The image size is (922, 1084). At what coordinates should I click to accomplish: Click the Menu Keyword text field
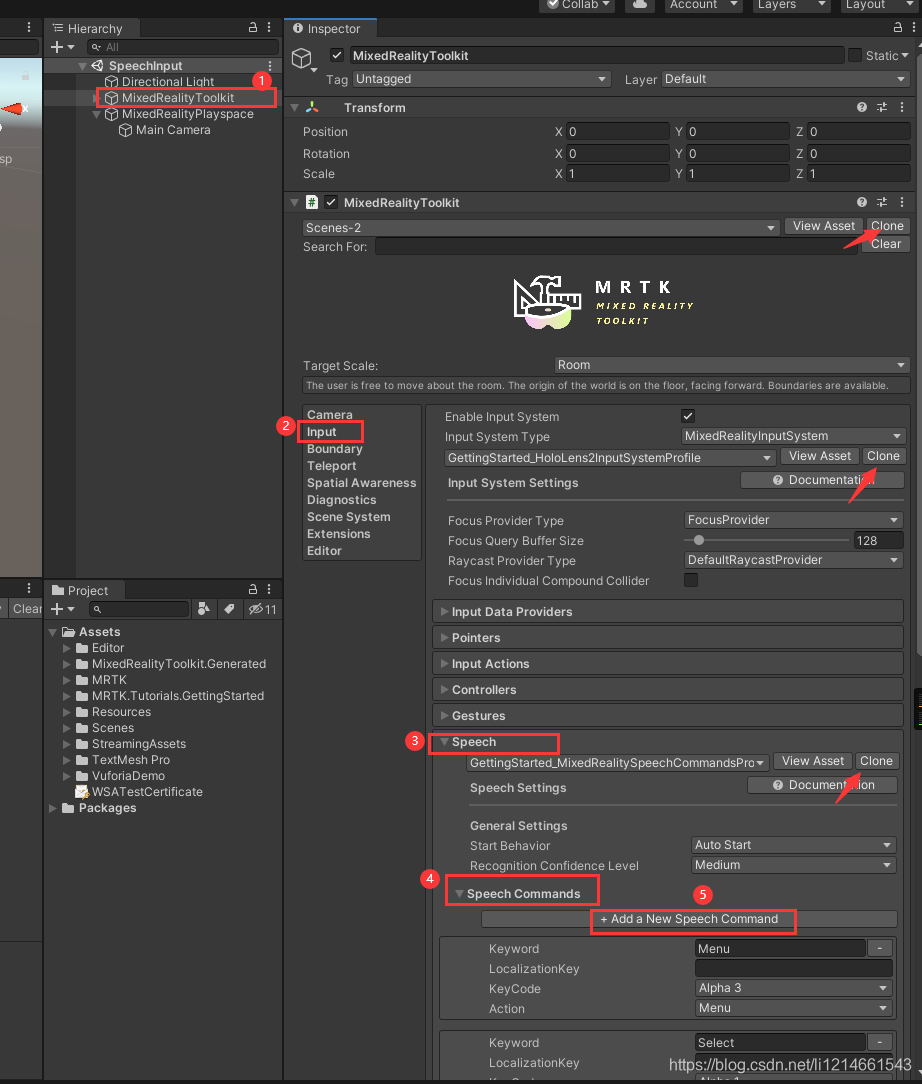pyautogui.click(x=780, y=948)
